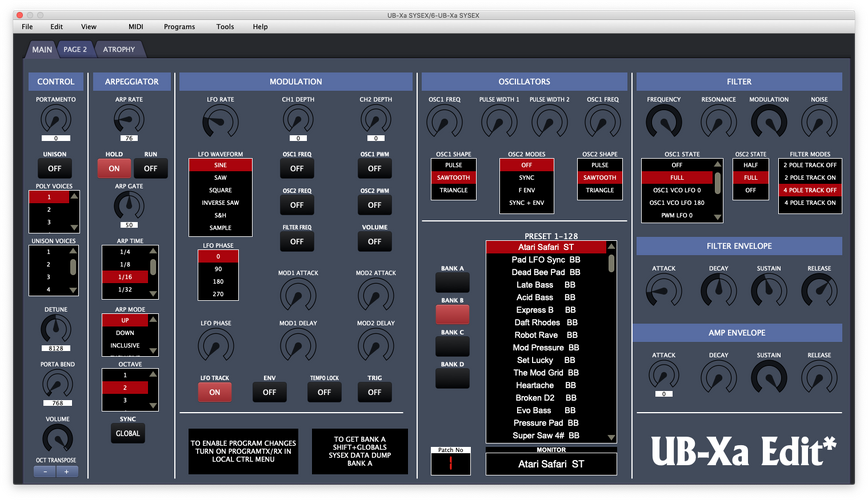This screenshot has height=500, width=868.
Task: Click the Poly Voices list down arrow
Action: pos(74,228)
